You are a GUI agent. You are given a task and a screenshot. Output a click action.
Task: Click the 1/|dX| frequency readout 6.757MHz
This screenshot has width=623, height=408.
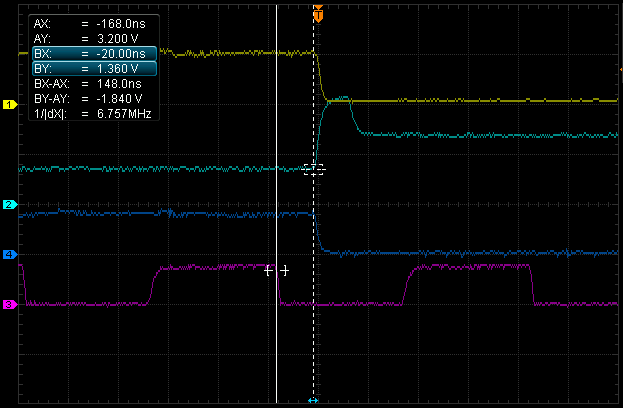[x=124, y=114]
